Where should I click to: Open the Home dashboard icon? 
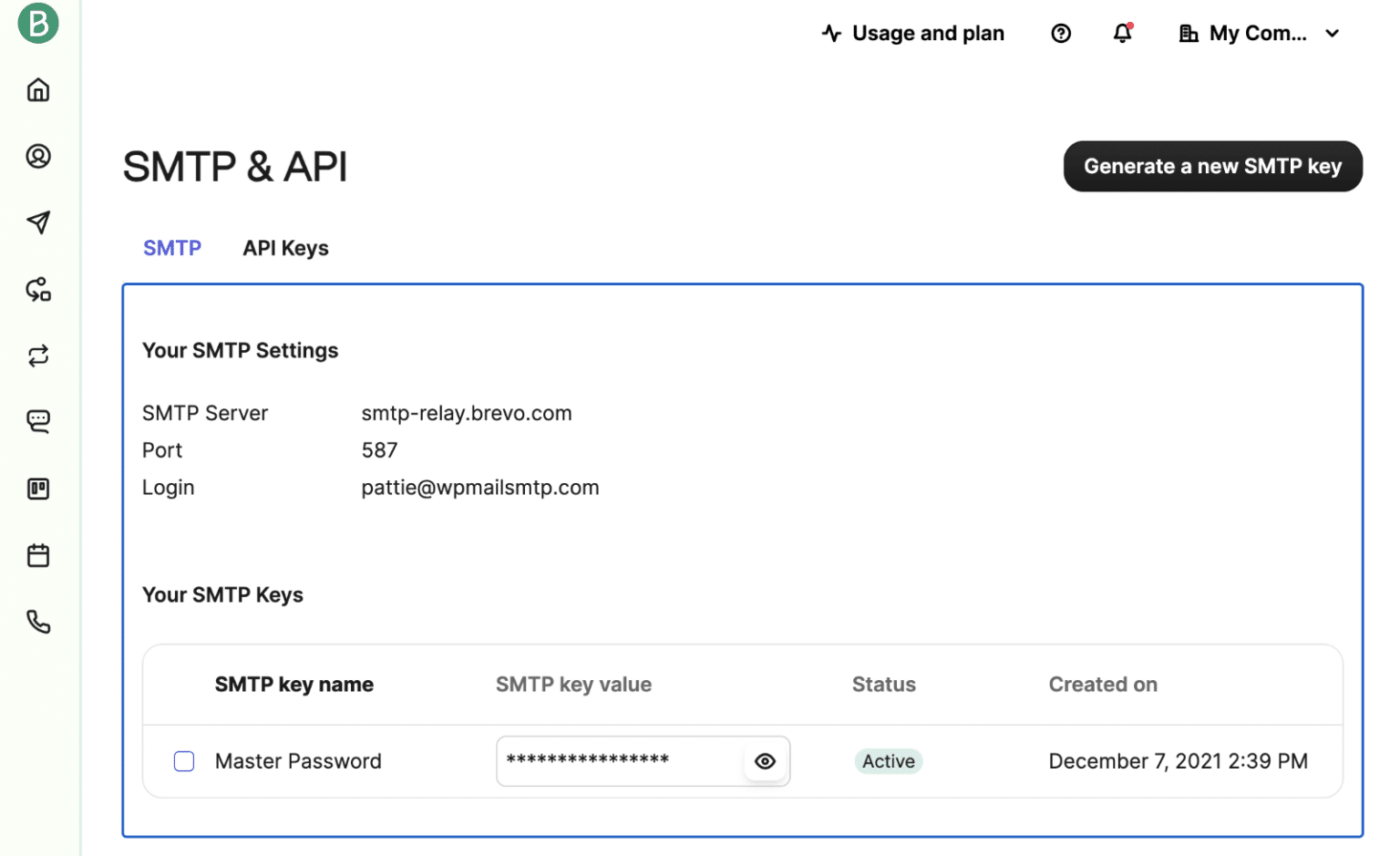38,90
